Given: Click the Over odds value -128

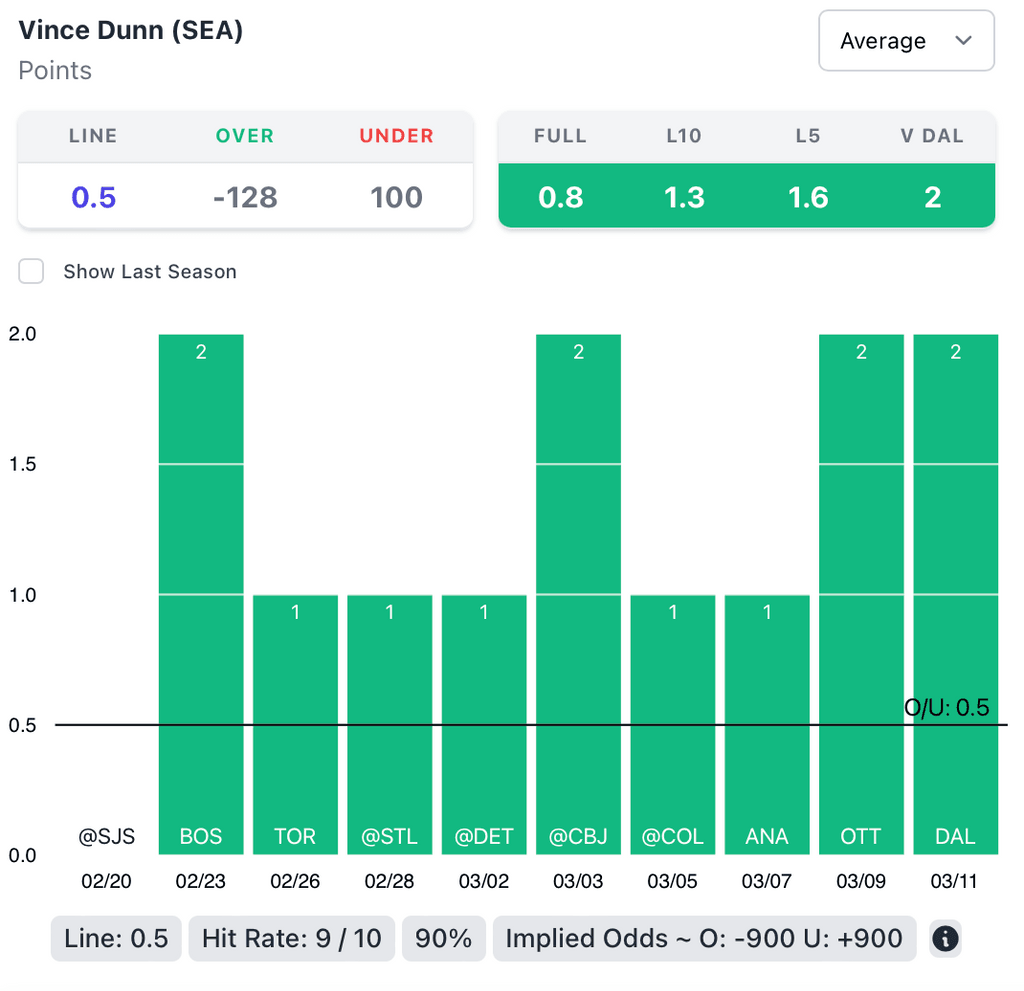Looking at the screenshot, I should pyautogui.click(x=245, y=197).
